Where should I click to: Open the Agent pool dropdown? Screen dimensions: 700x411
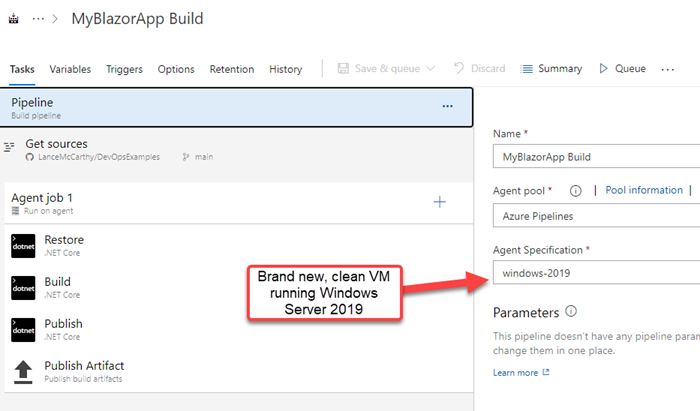(595, 214)
